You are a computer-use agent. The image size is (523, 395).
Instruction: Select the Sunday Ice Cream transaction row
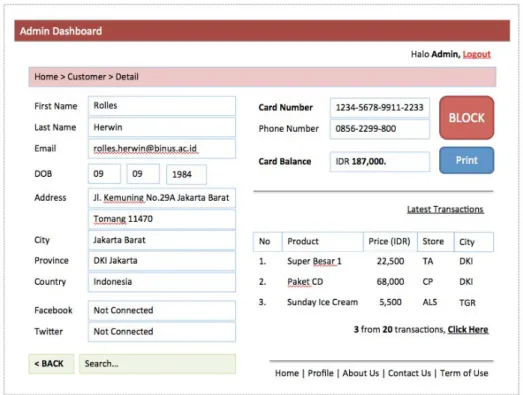click(x=373, y=303)
